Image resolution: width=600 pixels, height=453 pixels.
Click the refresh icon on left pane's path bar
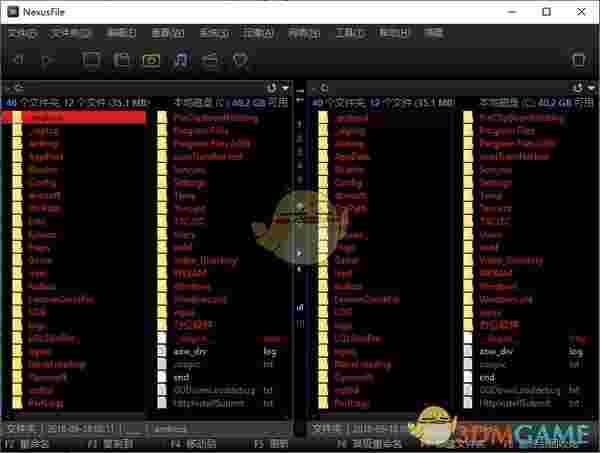point(271,88)
